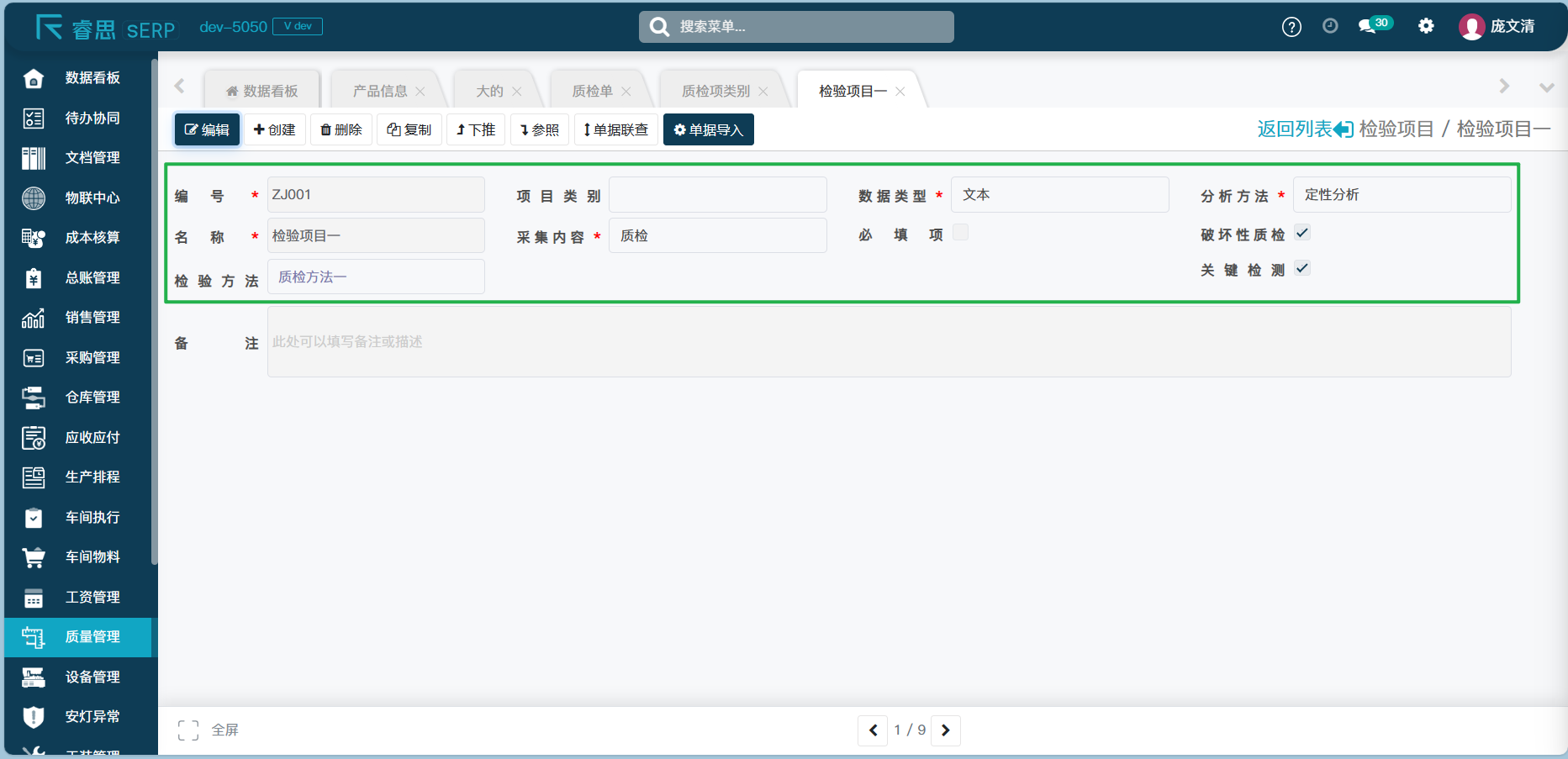Open the settings gear icon

click(1426, 26)
